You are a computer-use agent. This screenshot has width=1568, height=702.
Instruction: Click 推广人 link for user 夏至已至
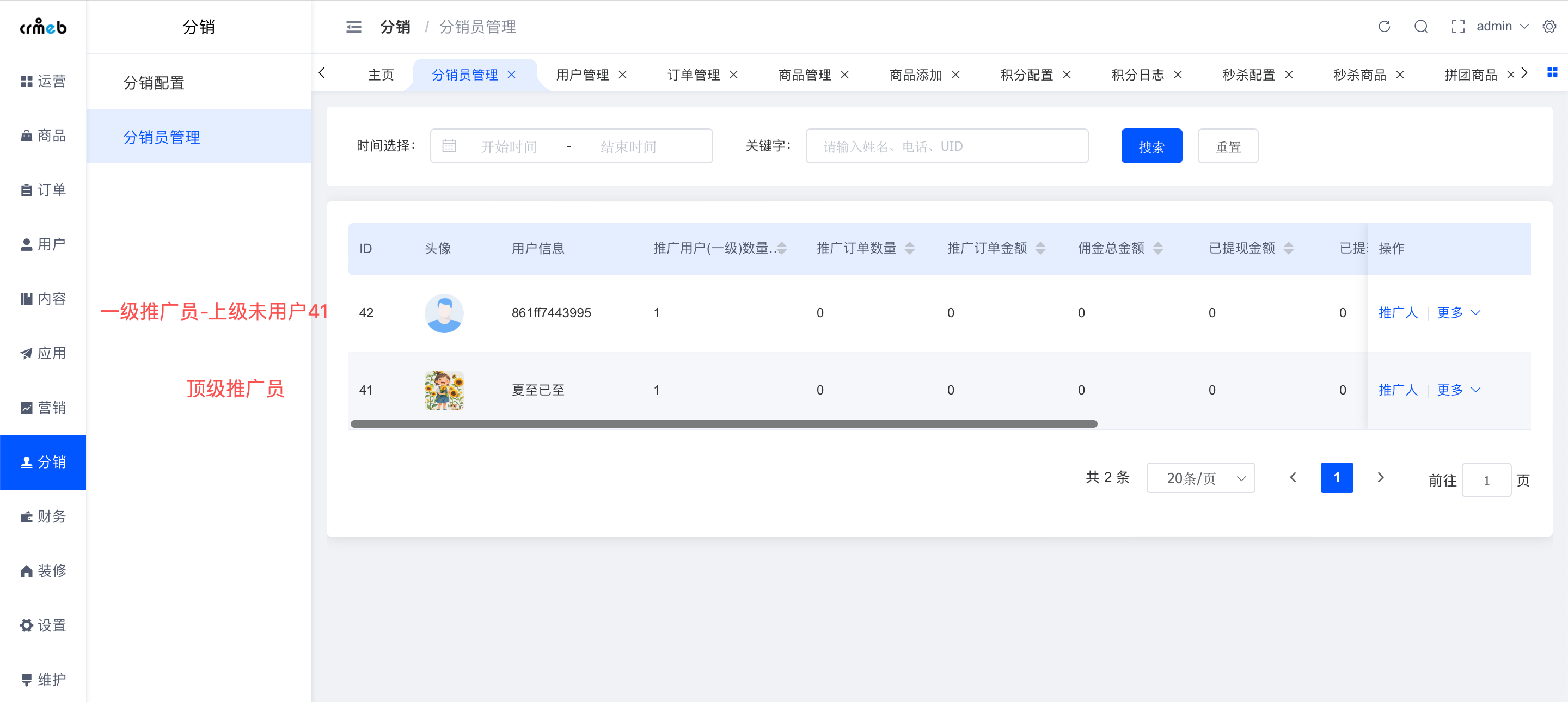1398,390
